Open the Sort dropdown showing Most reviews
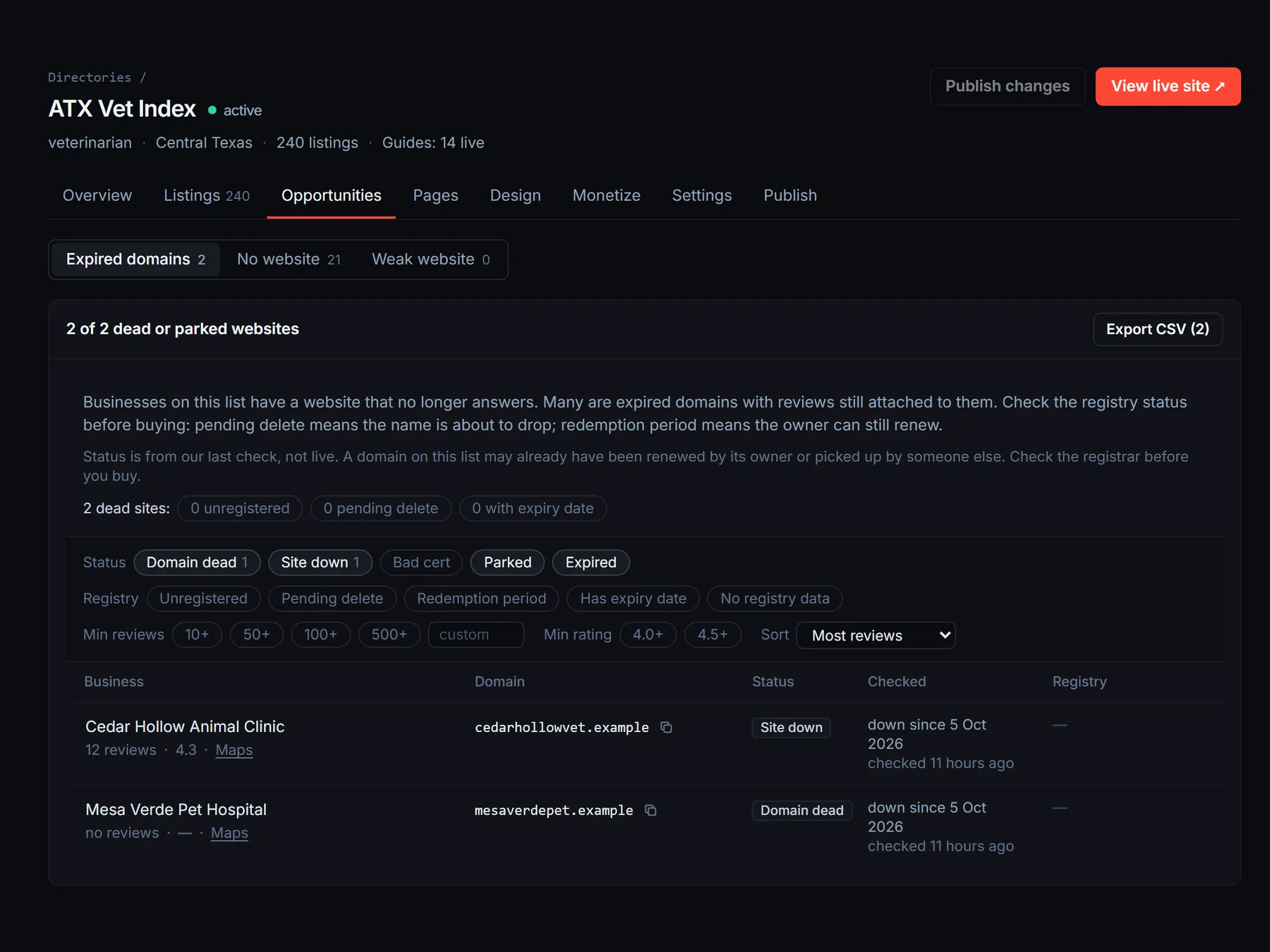 (876, 635)
